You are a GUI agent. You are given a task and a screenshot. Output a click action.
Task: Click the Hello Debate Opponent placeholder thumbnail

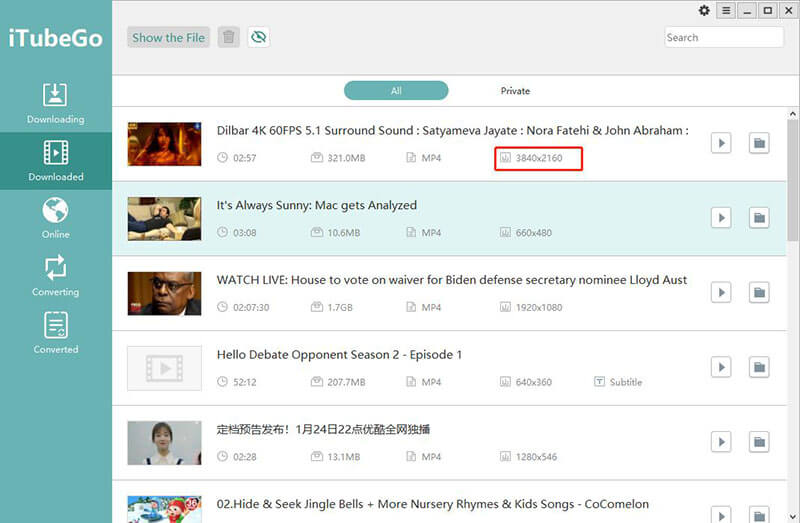point(164,368)
